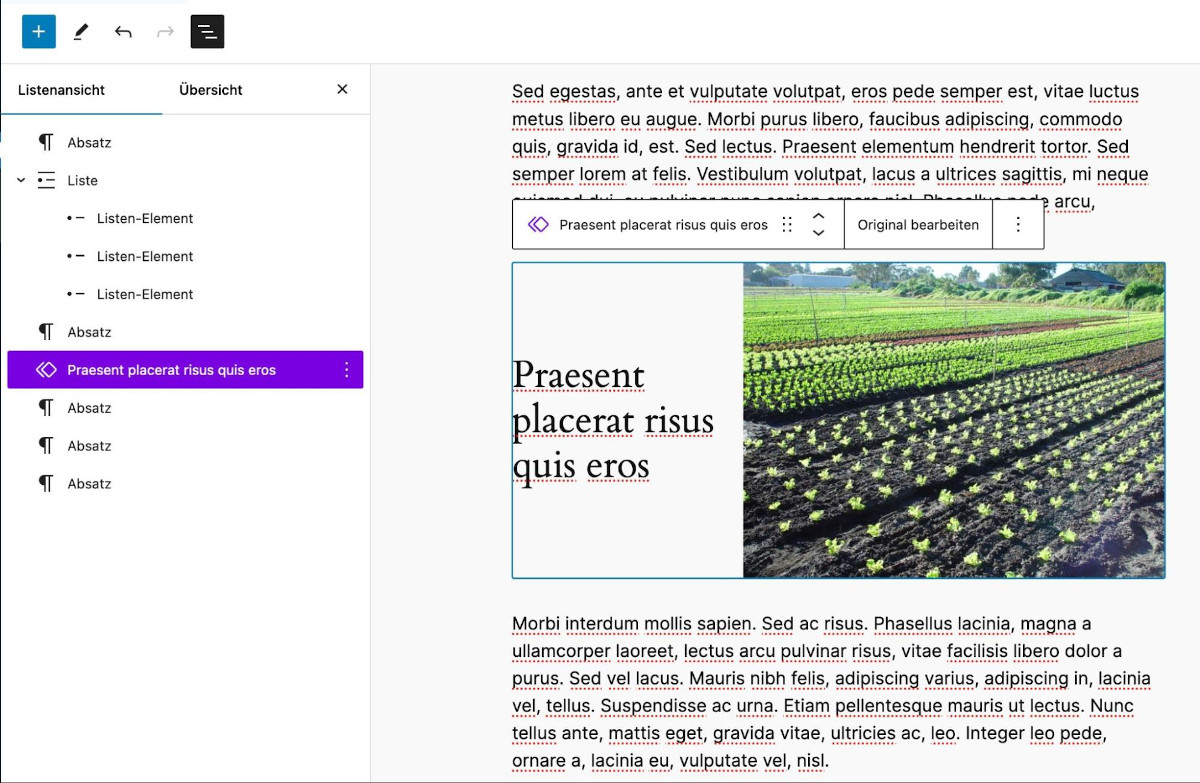1200x783 pixels.
Task: Click the pattern title in the block toolbar
Action: tap(663, 225)
